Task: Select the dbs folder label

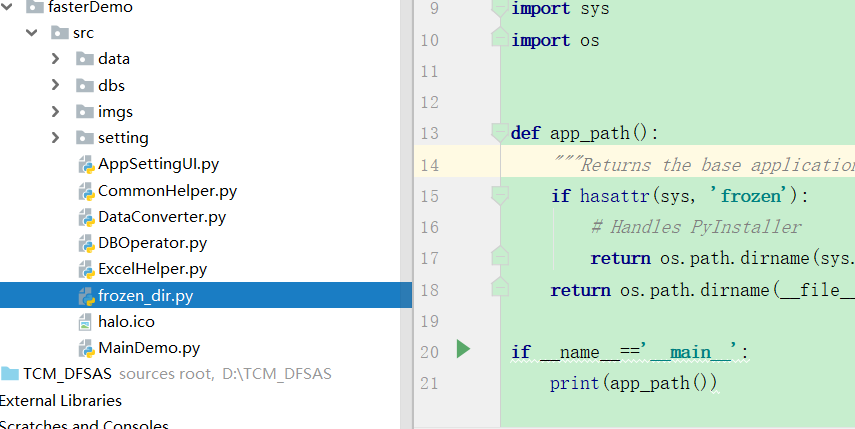Action: [111, 85]
